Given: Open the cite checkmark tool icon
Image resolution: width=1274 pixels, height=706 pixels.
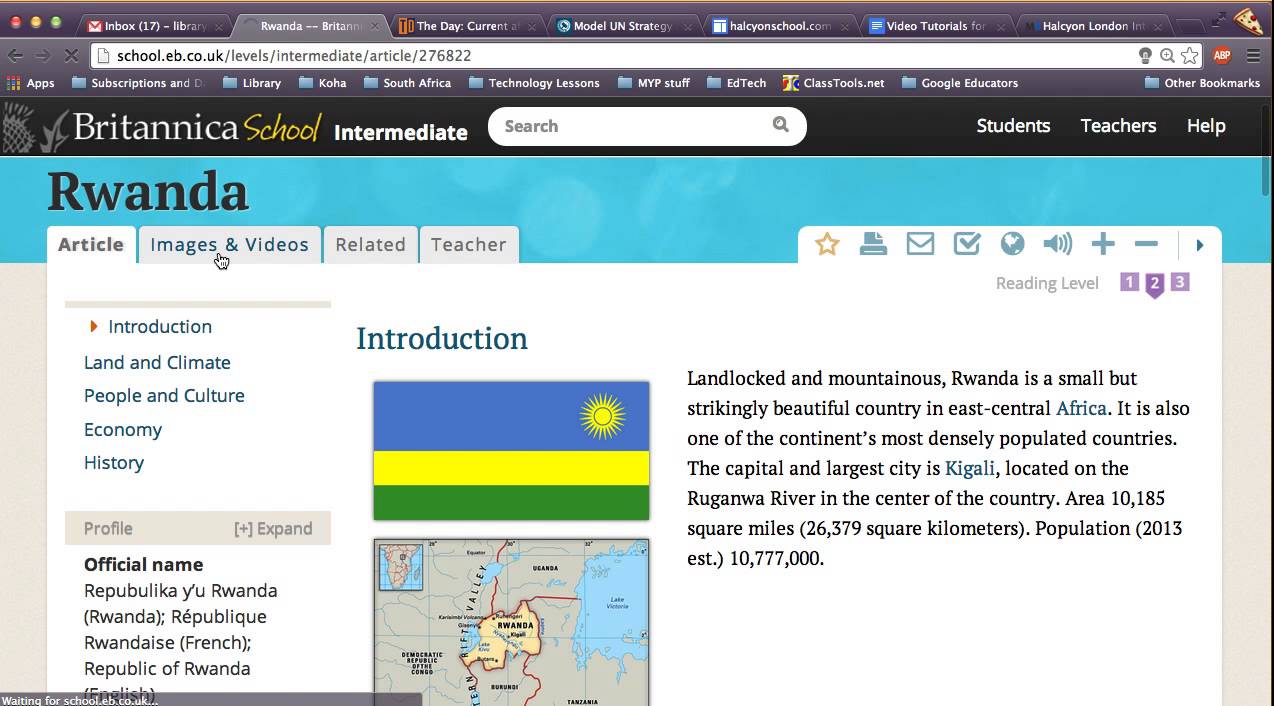Looking at the screenshot, I should tap(966, 244).
